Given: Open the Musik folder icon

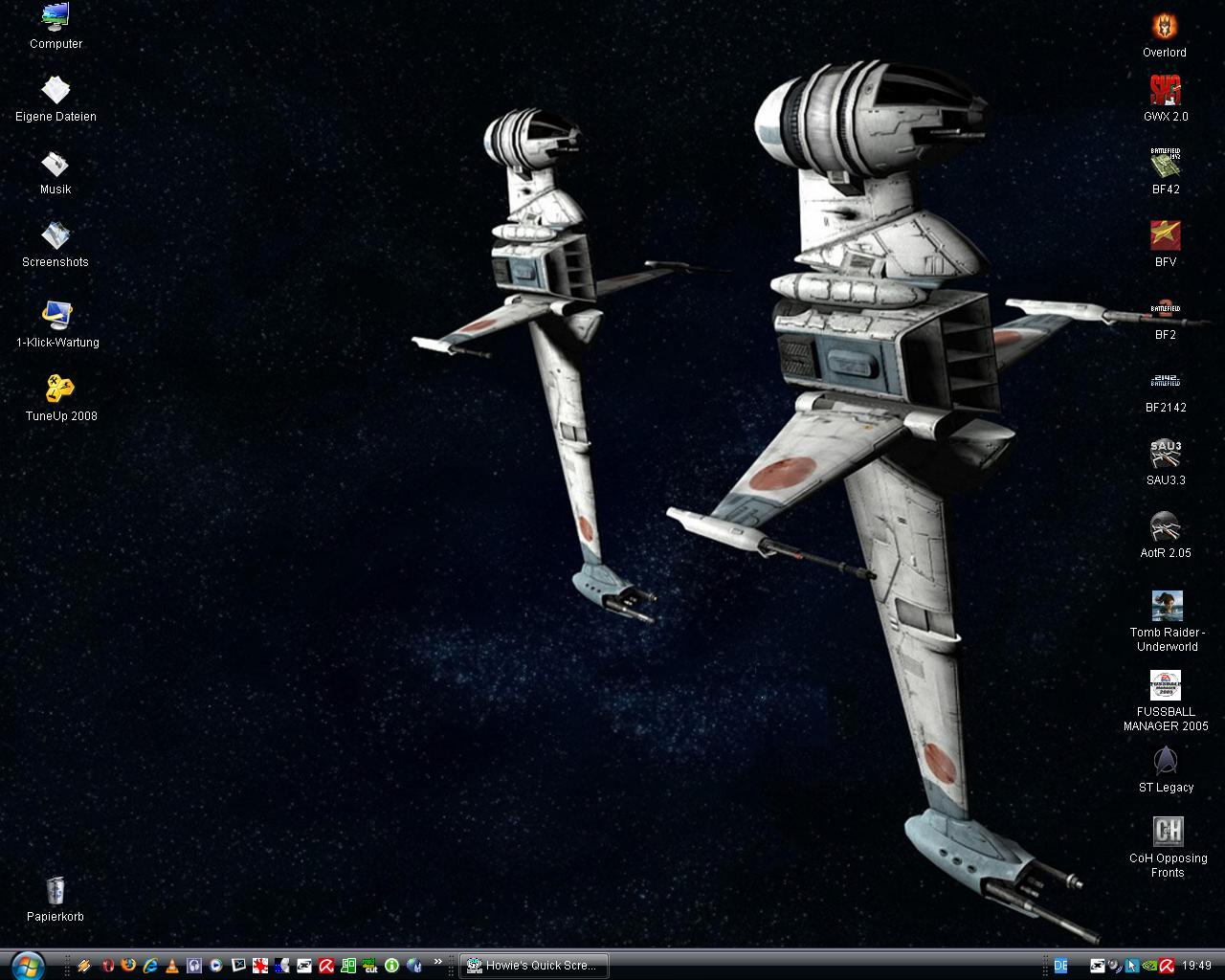Looking at the screenshot, I should (56, 172).
